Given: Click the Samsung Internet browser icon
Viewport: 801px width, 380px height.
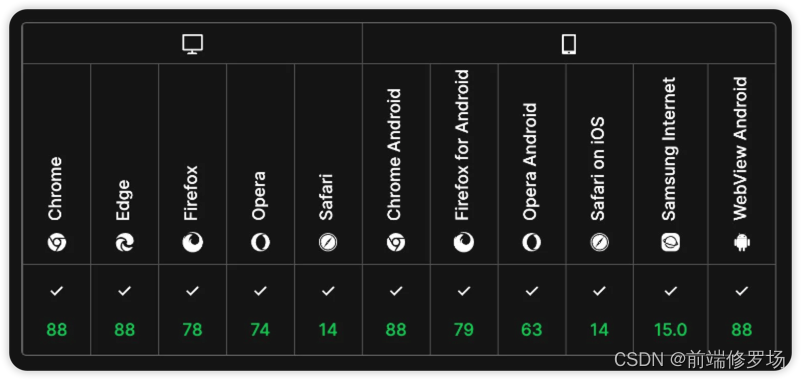Looking at the screenshot, I should click(670, 242).
